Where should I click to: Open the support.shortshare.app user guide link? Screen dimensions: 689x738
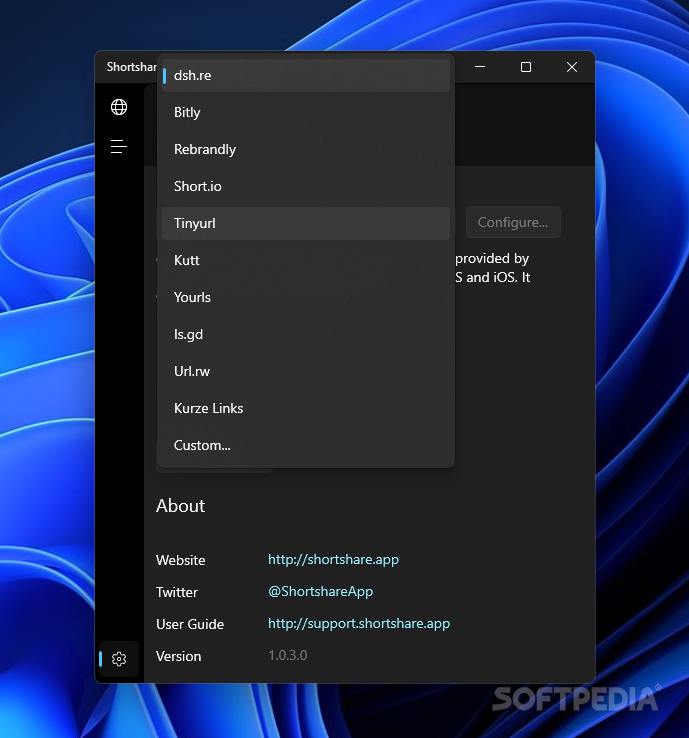pyautogui.click(x=359, y=623)
